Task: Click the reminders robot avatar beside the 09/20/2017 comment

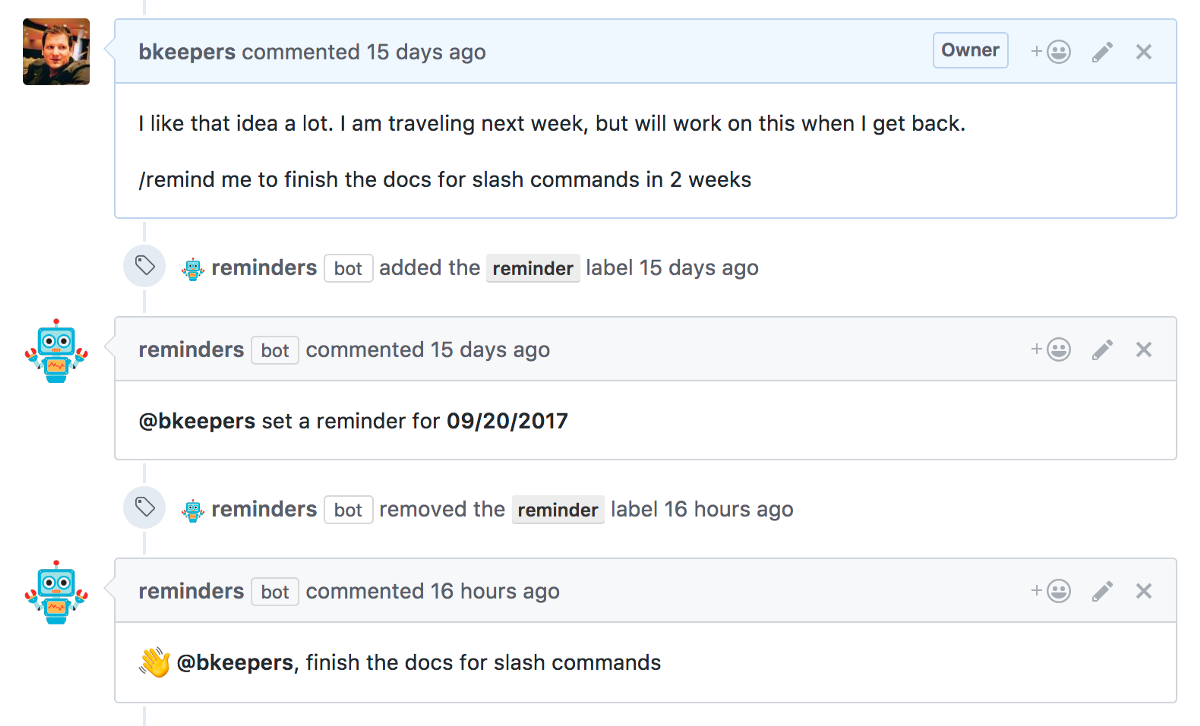Action: tap(56, 351)
